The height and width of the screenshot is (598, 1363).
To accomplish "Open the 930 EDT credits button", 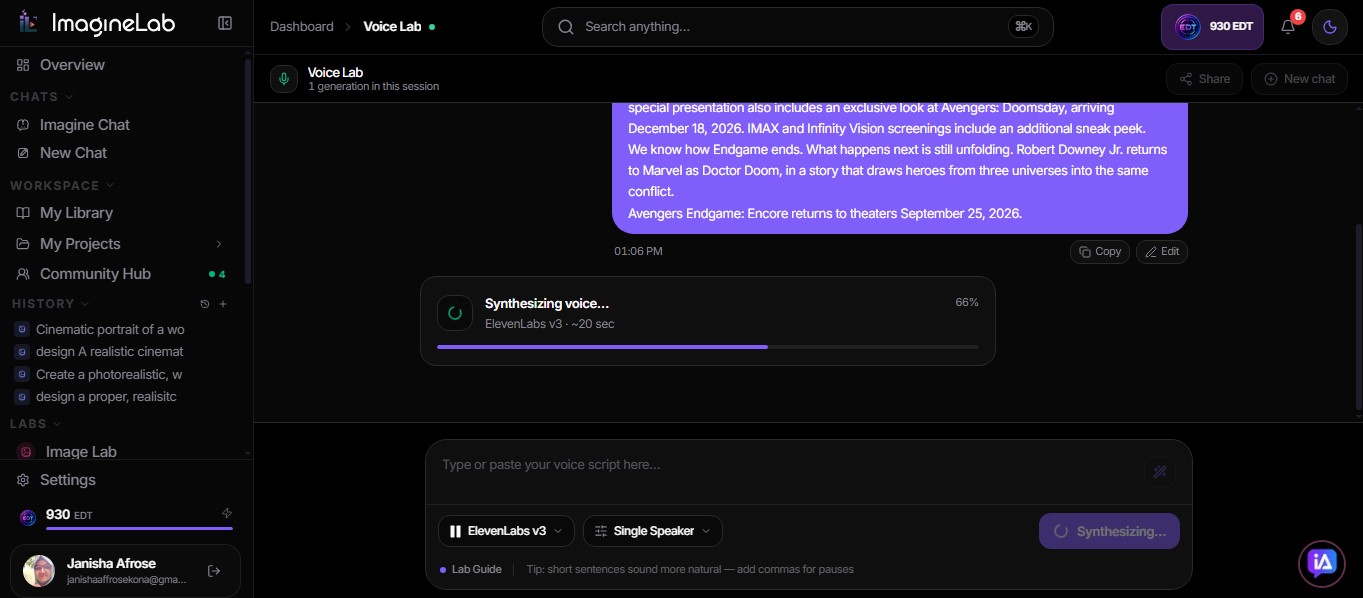I will coord(1213,27).
